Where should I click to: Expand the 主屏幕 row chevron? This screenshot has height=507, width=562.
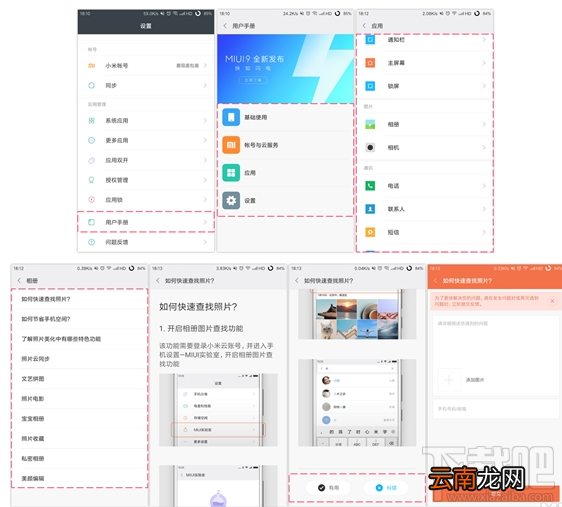(x=484, y=63)
